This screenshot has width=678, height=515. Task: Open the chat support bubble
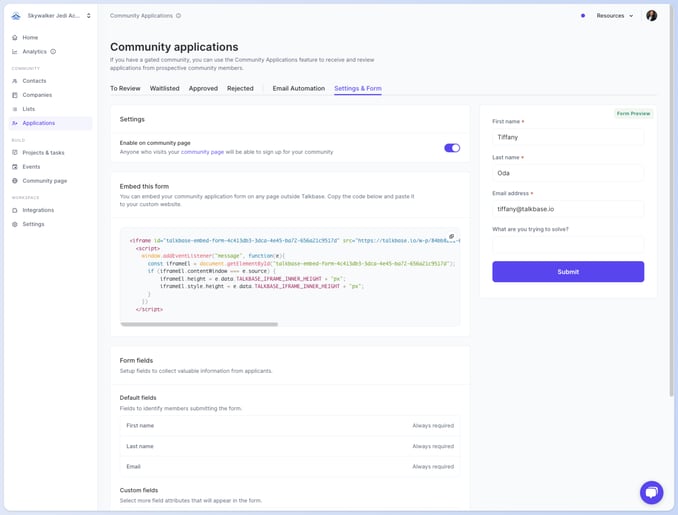coord(652,493)
